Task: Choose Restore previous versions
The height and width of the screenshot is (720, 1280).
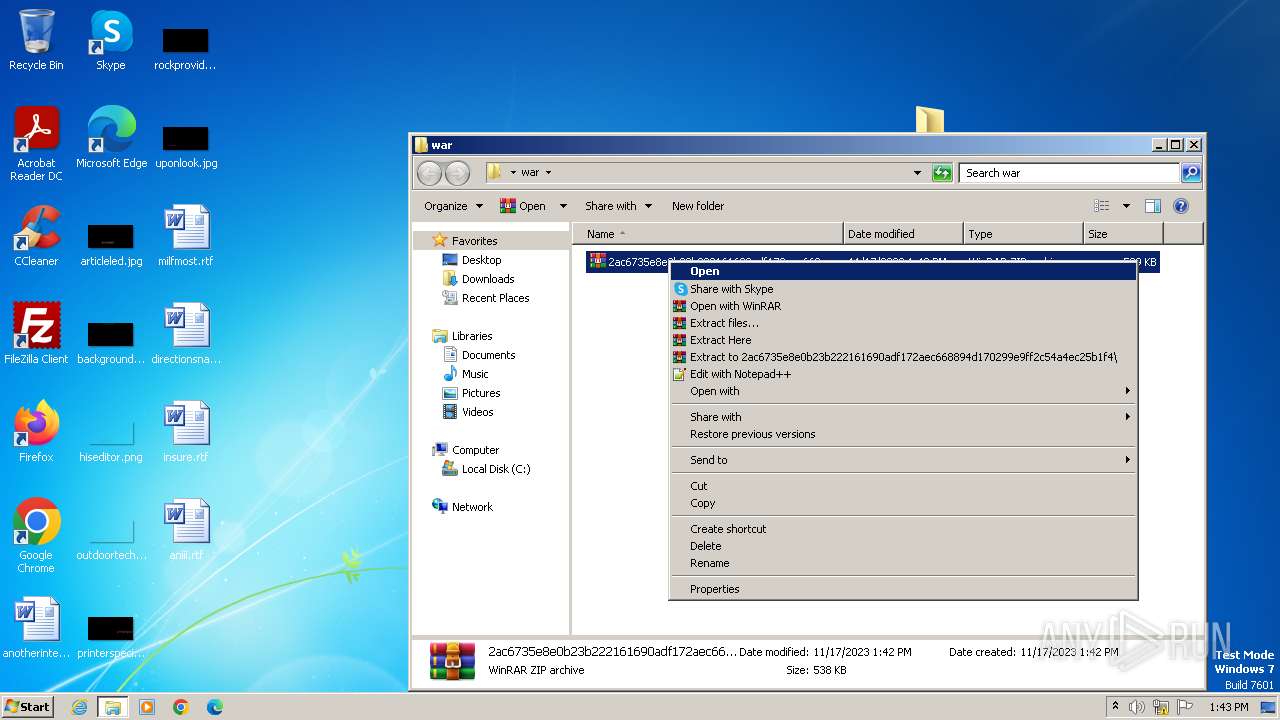Action: click(x=903, y=434)
